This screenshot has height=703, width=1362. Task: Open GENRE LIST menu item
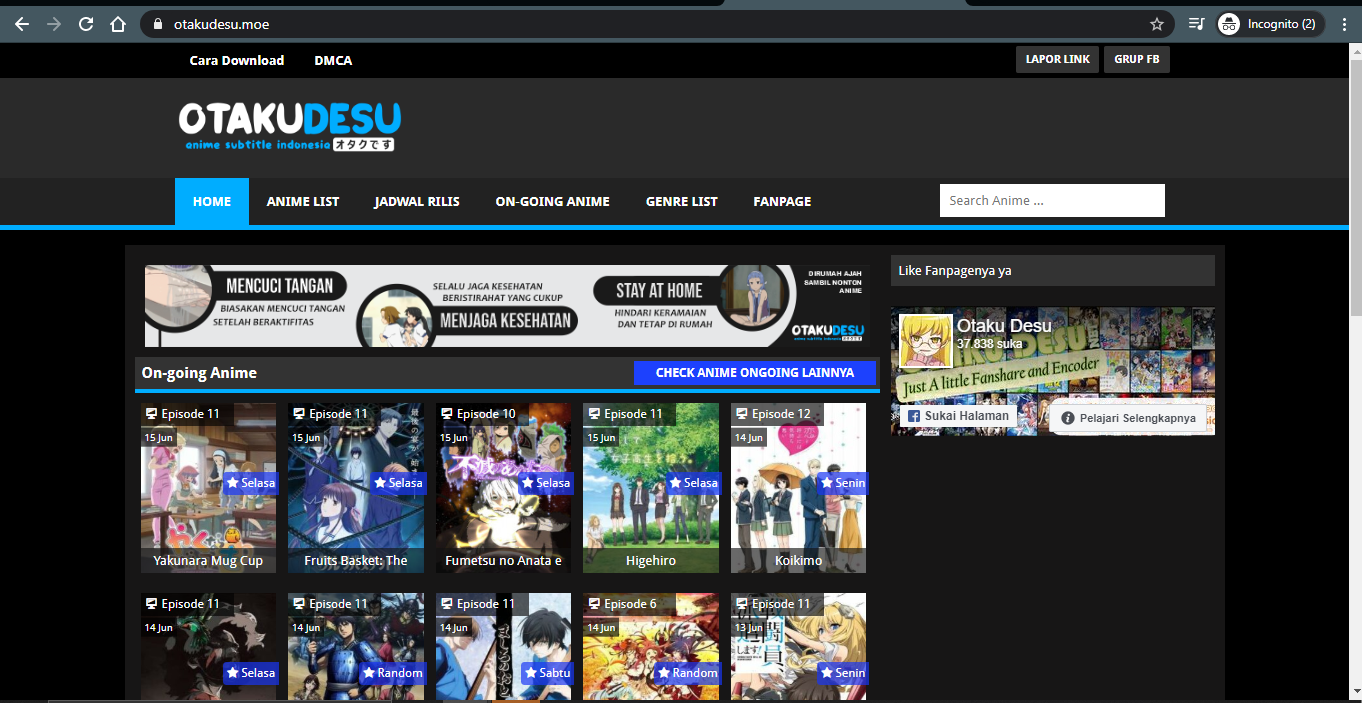coord(682,201)
